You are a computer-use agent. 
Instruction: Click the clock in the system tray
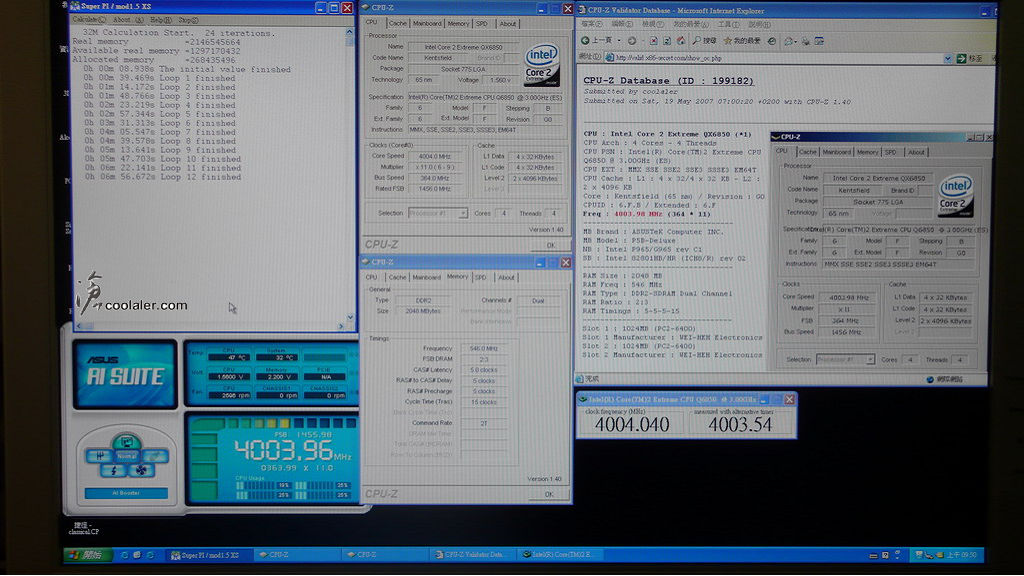point(963,555)
